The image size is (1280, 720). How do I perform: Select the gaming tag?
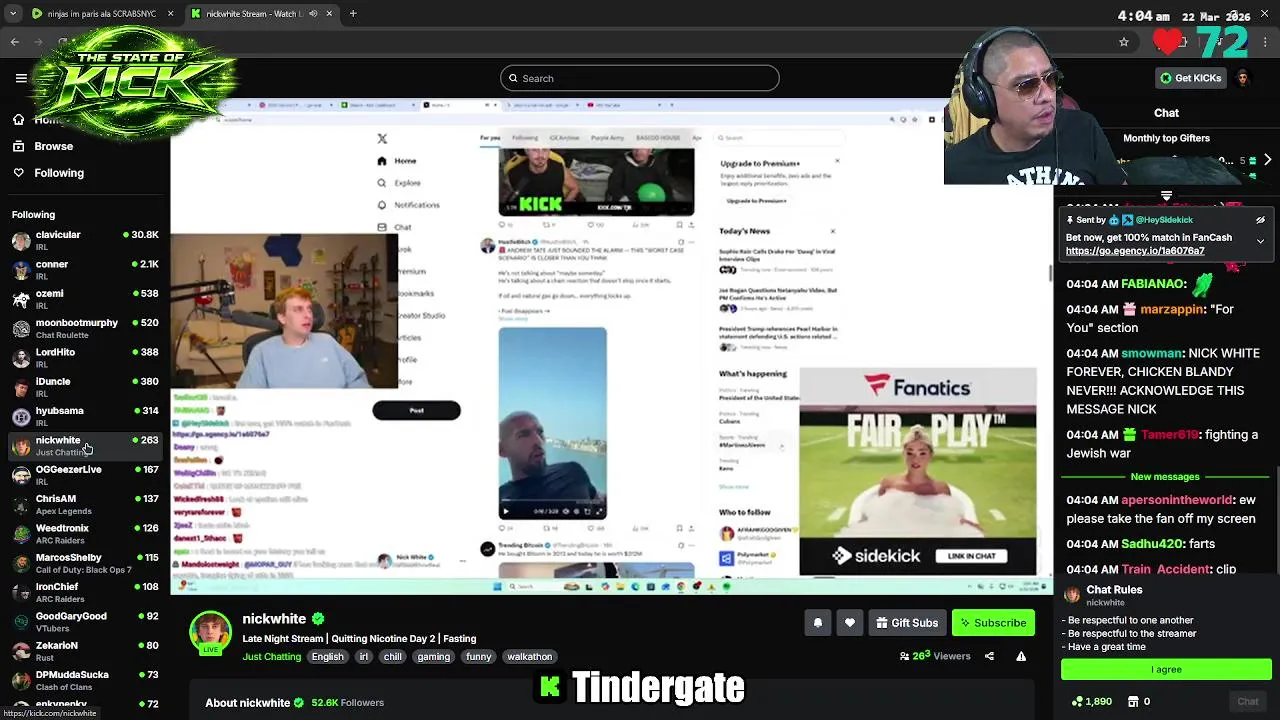(x=434, y=657)
